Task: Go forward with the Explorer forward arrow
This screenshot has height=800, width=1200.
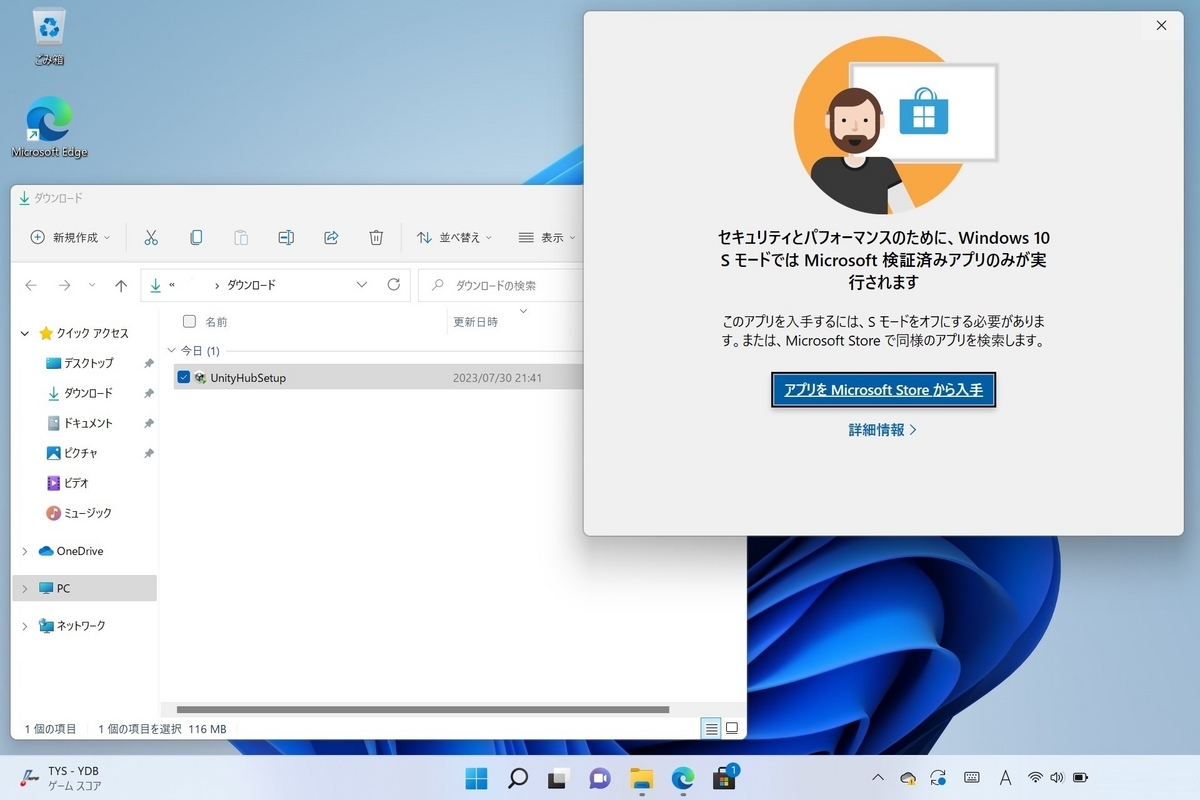Action: click(x=65, y=285)
